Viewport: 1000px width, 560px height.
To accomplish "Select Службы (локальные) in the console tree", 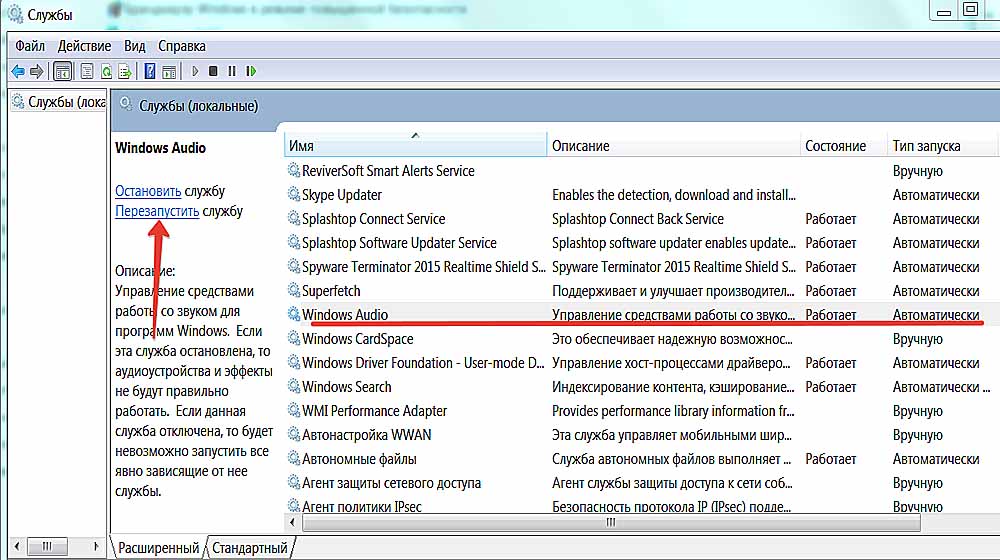I will 66,102.
